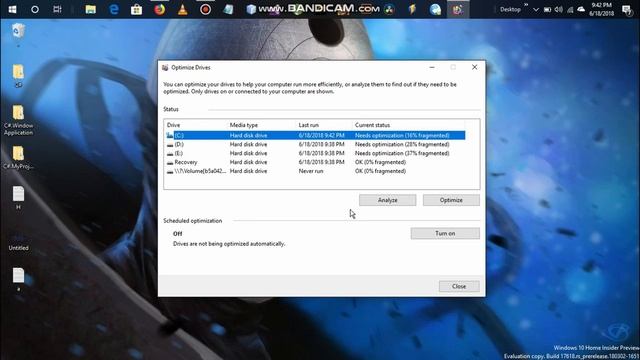640x360 pixels.
Task: Open the lightning bolt app in taskbar
Action: tap(412, 9)
